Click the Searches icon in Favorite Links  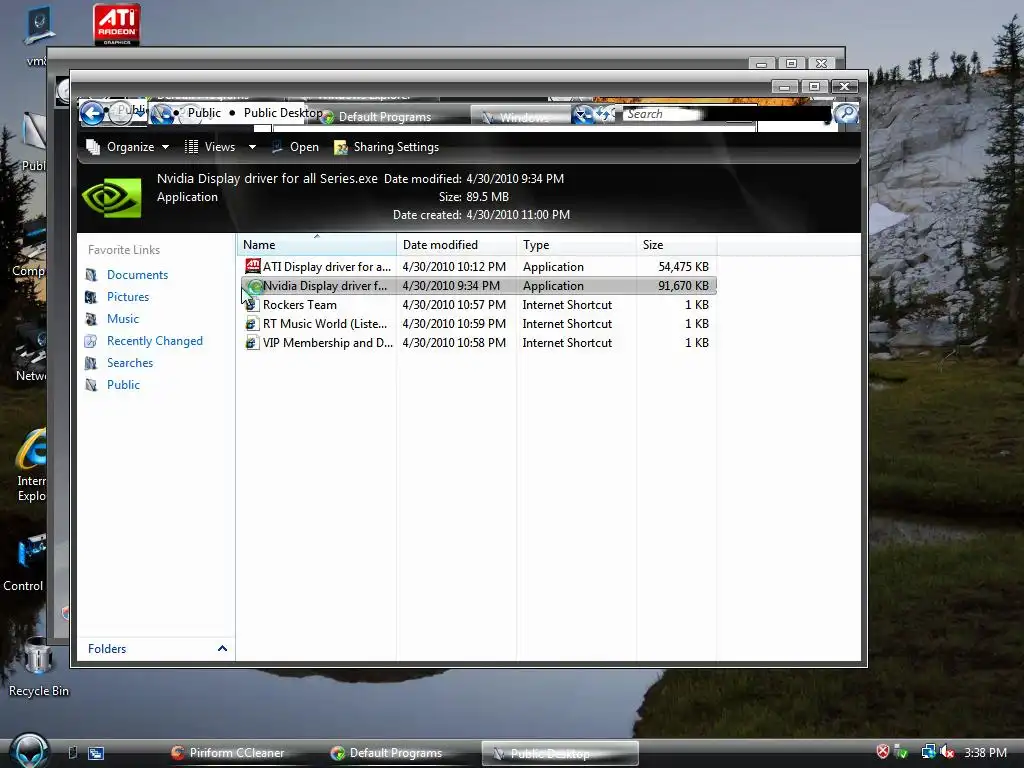coord(91,363)
